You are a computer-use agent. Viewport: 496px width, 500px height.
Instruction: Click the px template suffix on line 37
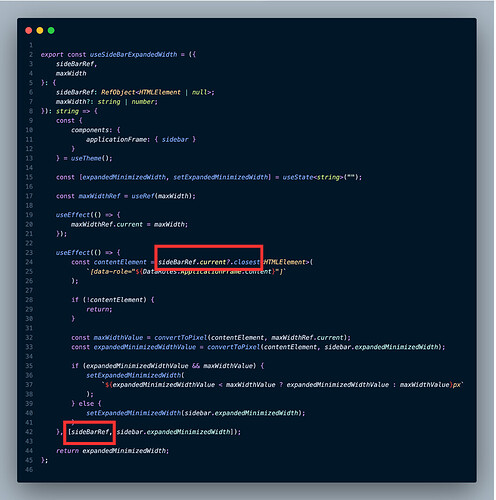456,385
